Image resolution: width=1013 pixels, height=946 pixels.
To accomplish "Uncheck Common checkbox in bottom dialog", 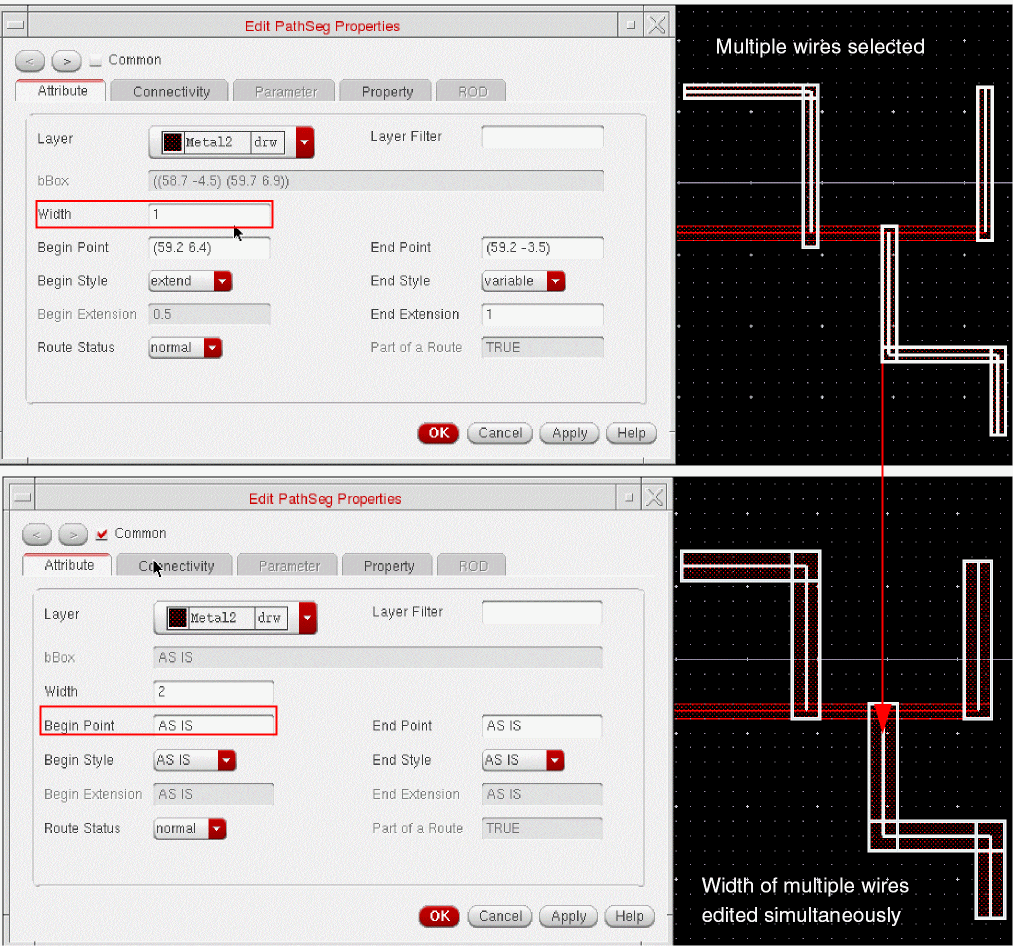I will click(x=101, y=534).
